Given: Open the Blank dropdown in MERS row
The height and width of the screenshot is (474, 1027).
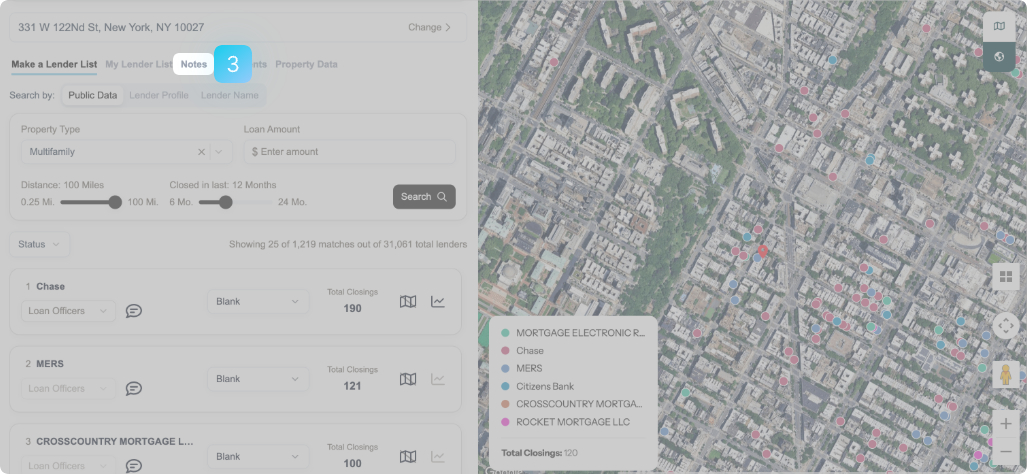Looking at the screenshot, I should coord(258,379).
